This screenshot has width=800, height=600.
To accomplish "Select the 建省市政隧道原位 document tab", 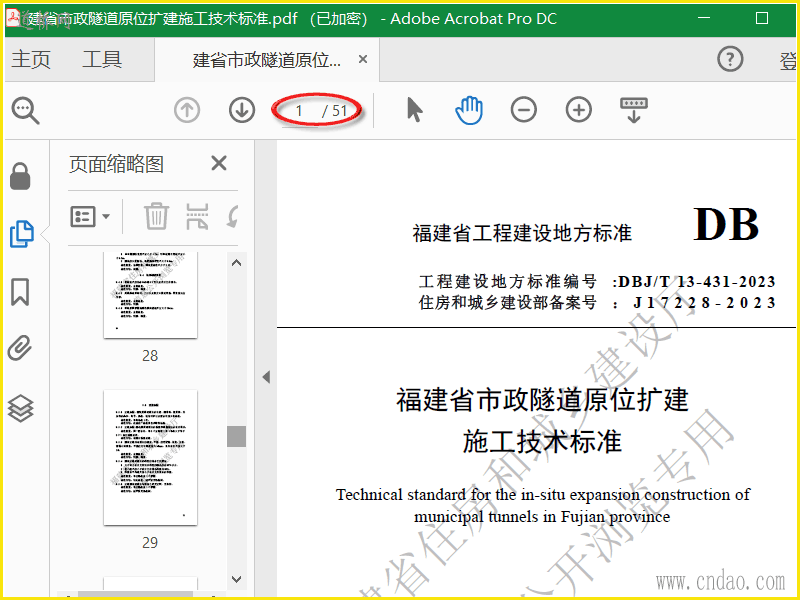I will click(266, 60).
